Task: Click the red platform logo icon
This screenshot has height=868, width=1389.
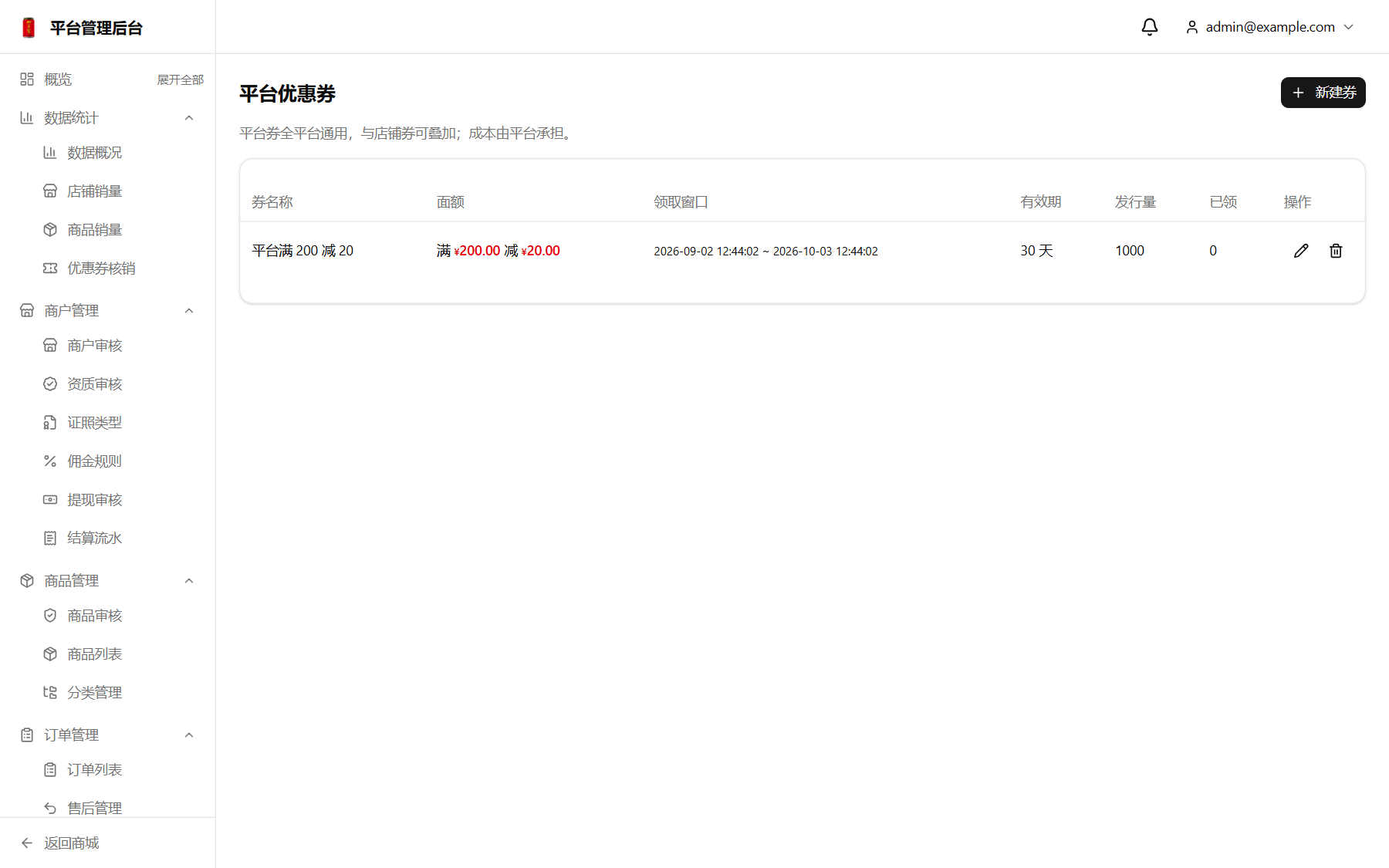Action: (x=29, y=28)
